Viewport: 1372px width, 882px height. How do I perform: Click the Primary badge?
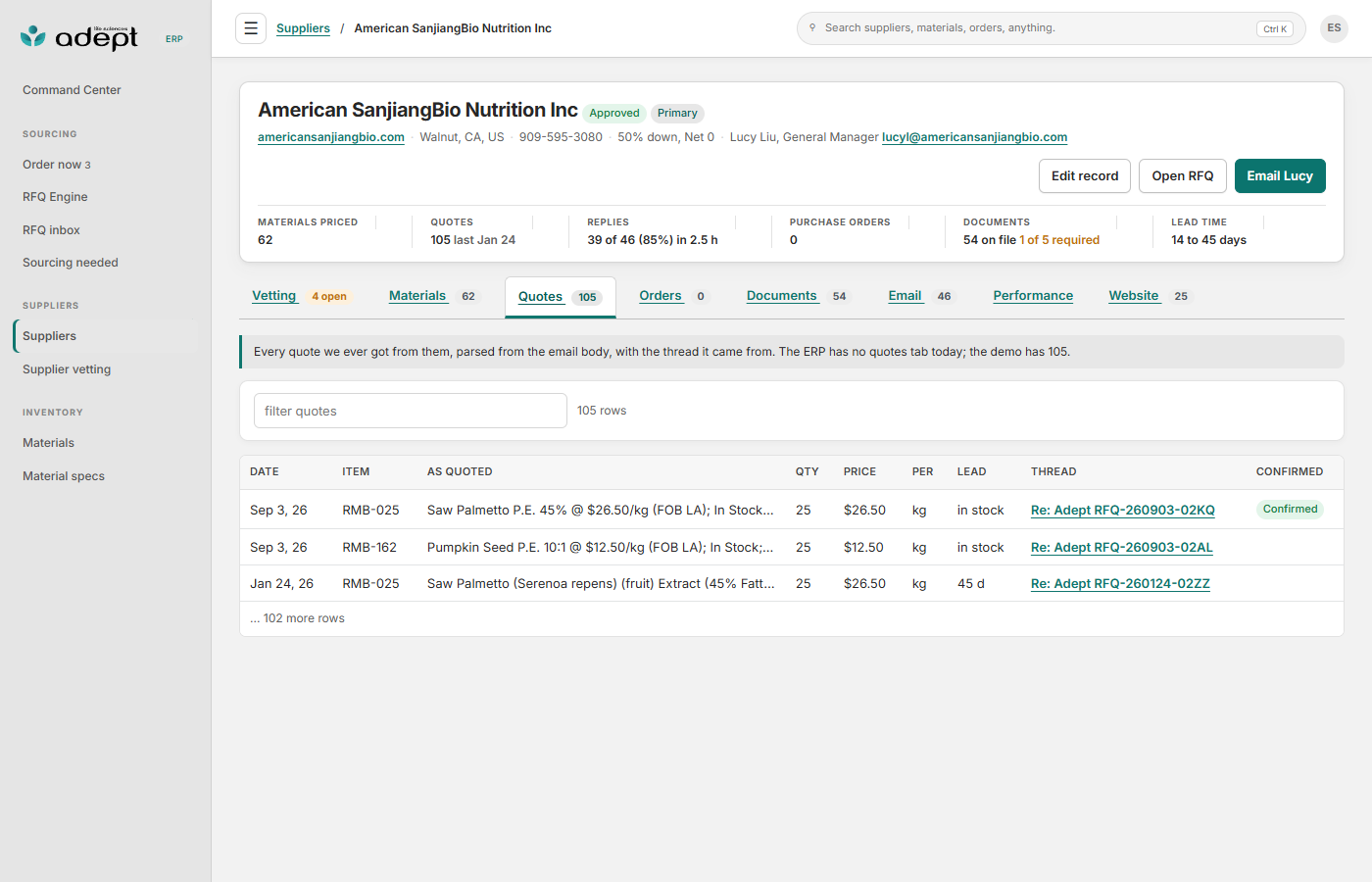(x=677, y=114)
